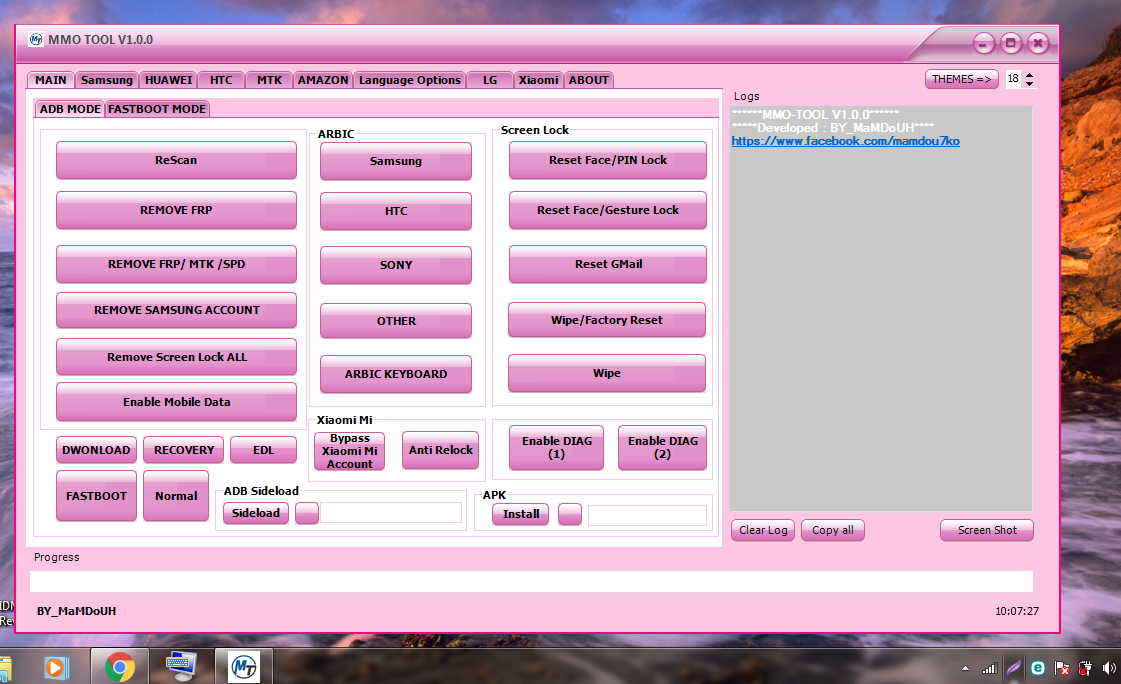The width and height of the screenshot is (1121, 684).
Task: Click the Wipe button
Action: 606,373
